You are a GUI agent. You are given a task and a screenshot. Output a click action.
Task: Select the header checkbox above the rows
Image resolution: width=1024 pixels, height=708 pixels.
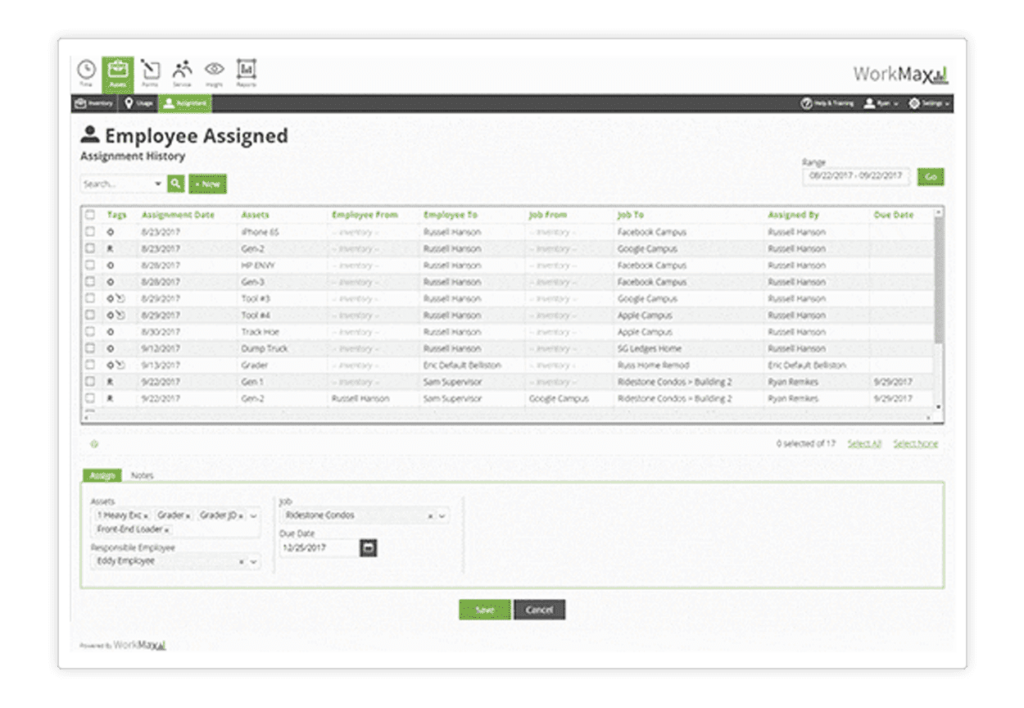(90, 214)
